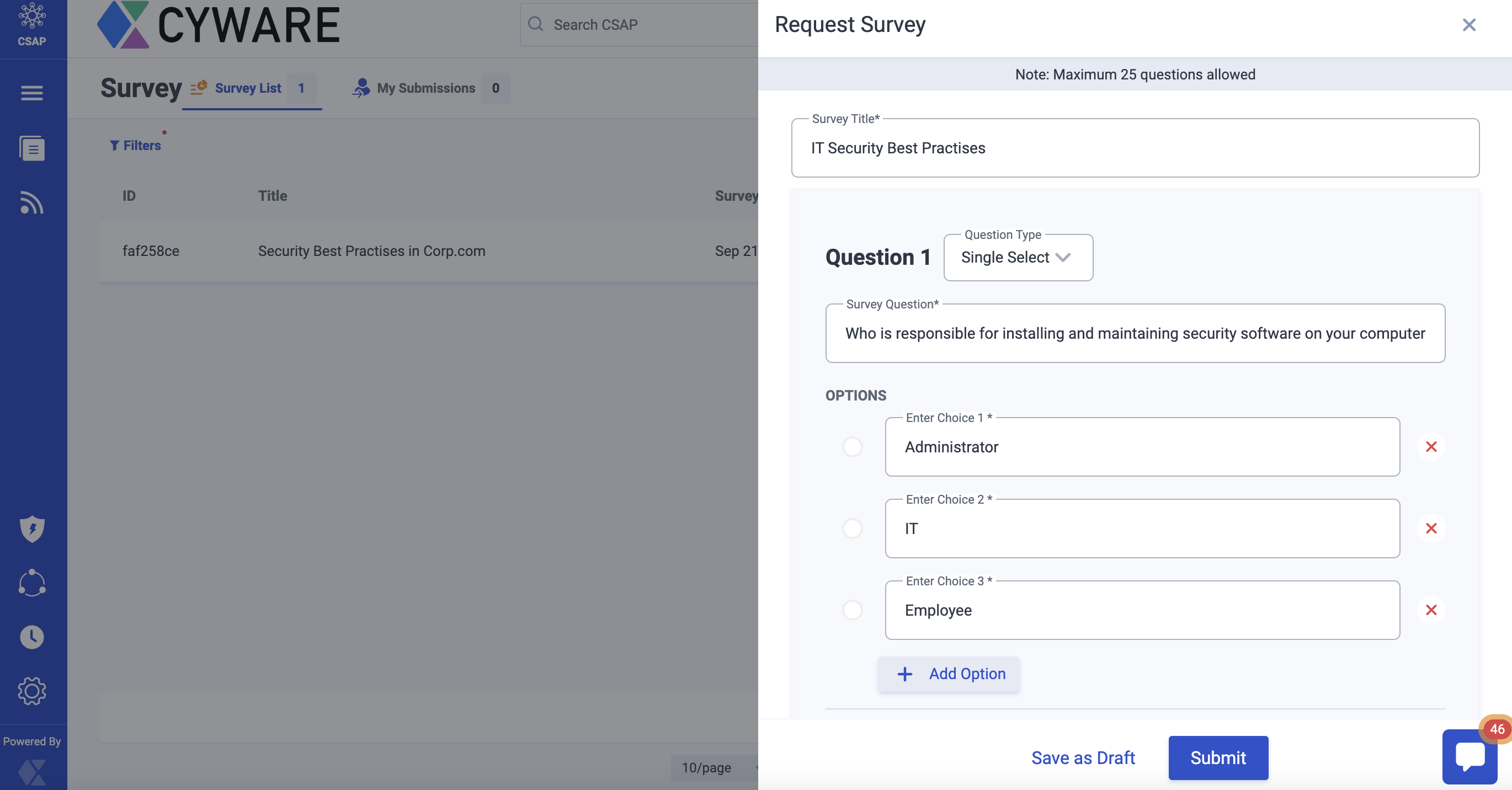This screenshot has height=790, width=1512.
Task: Click the Threat Intelligence feed icon
Action: coord(33,201)
